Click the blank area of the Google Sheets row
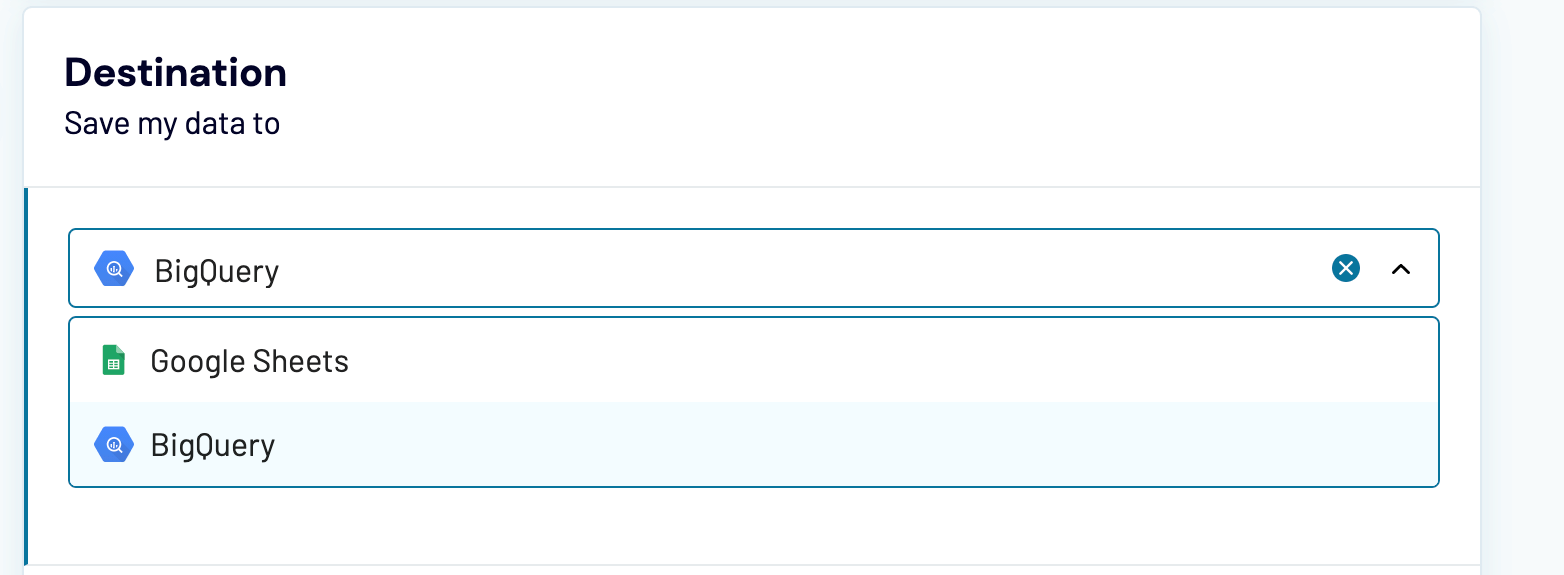Viewport: 1564px width, 575px height. pyautogui.click(x=850, y=361)
